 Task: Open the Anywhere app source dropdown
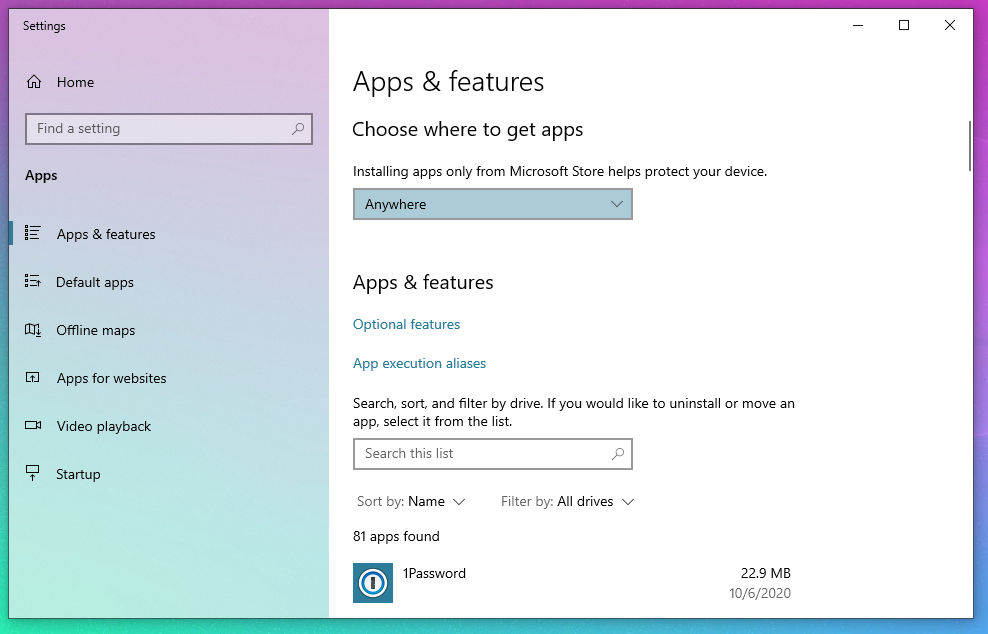tap(493, 204)
